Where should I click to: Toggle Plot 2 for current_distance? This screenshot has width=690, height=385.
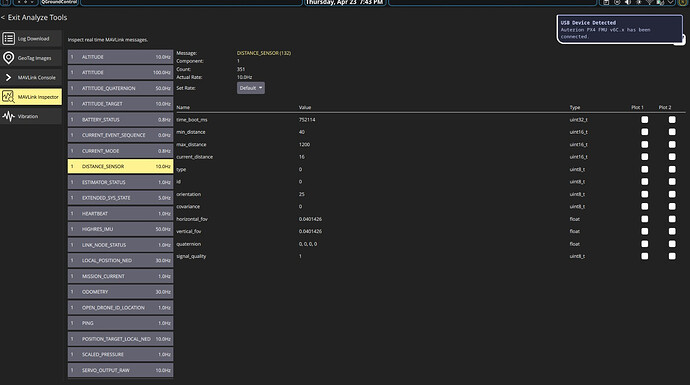click(672, 157)
